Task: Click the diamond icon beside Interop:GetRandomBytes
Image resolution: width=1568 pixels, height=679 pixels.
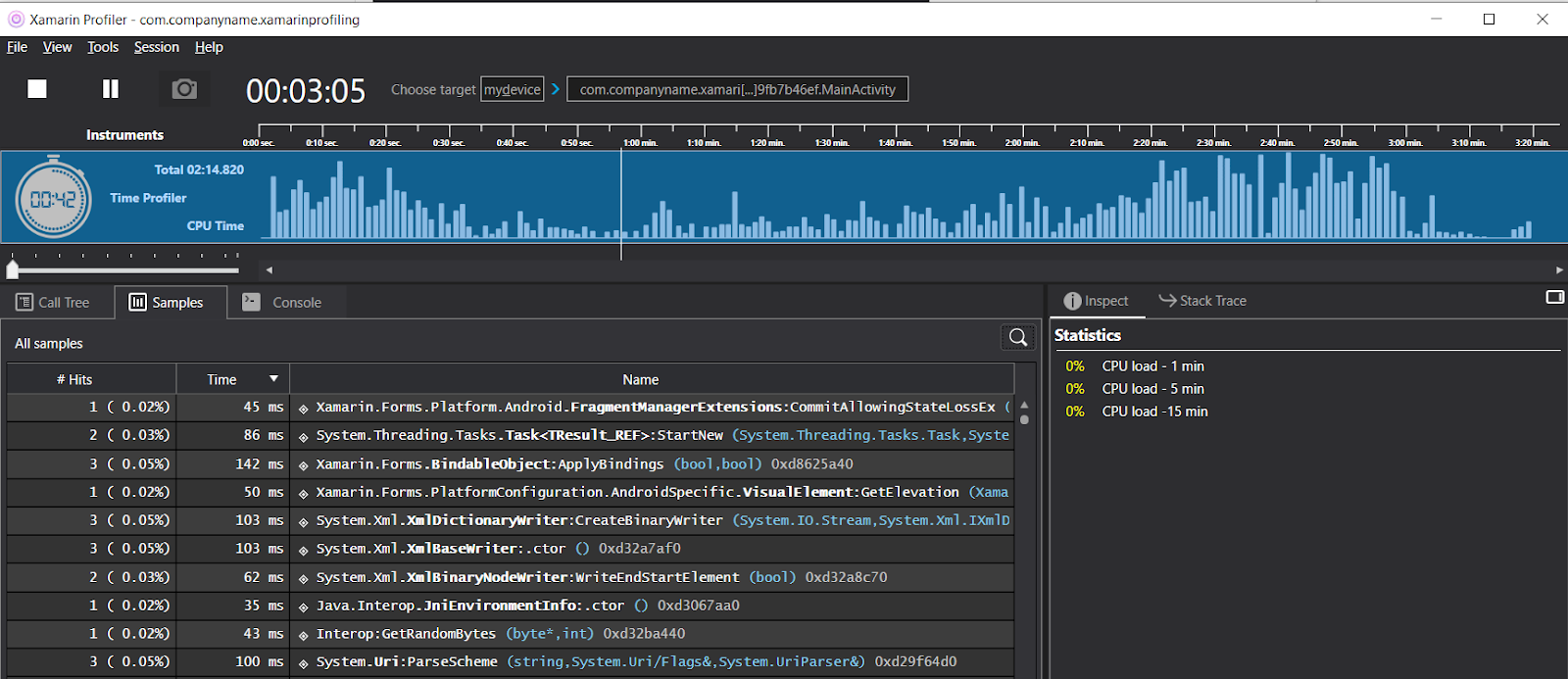Action: pyautogui.click(x=304, y=635)
